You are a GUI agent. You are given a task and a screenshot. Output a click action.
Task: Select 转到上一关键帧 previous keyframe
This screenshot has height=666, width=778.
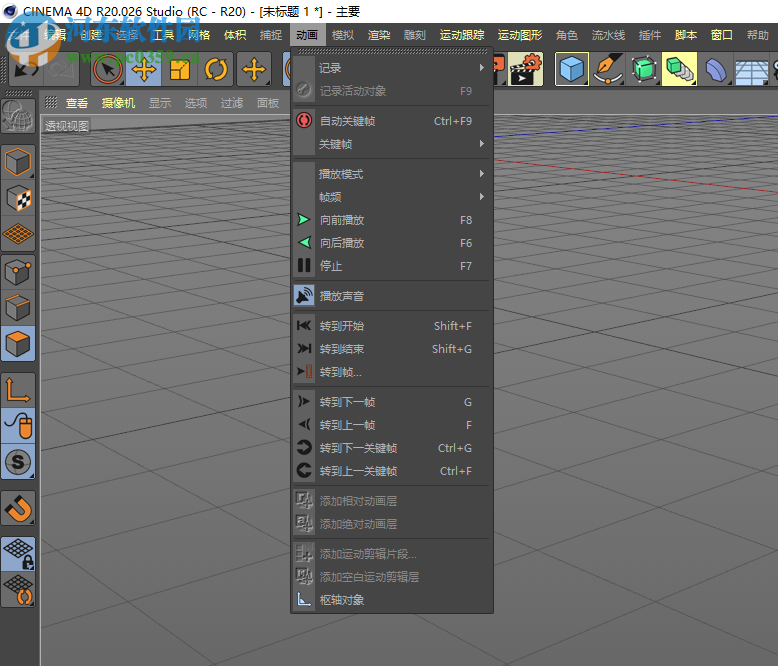[391, 471]
